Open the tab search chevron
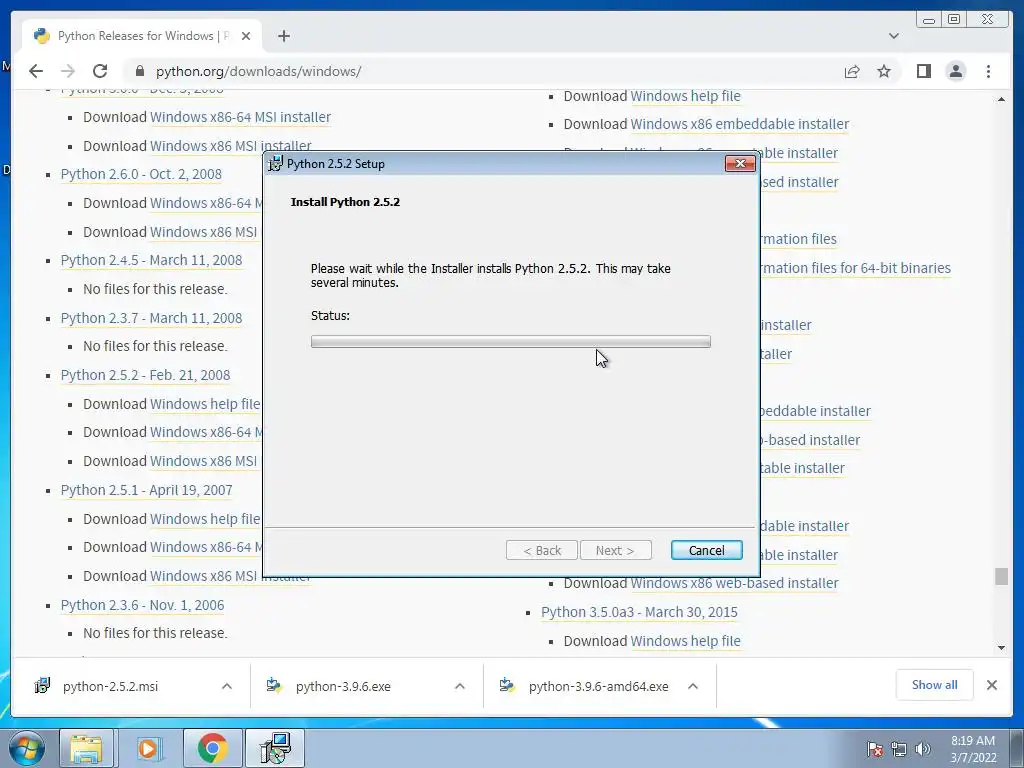 click(893, 36)
